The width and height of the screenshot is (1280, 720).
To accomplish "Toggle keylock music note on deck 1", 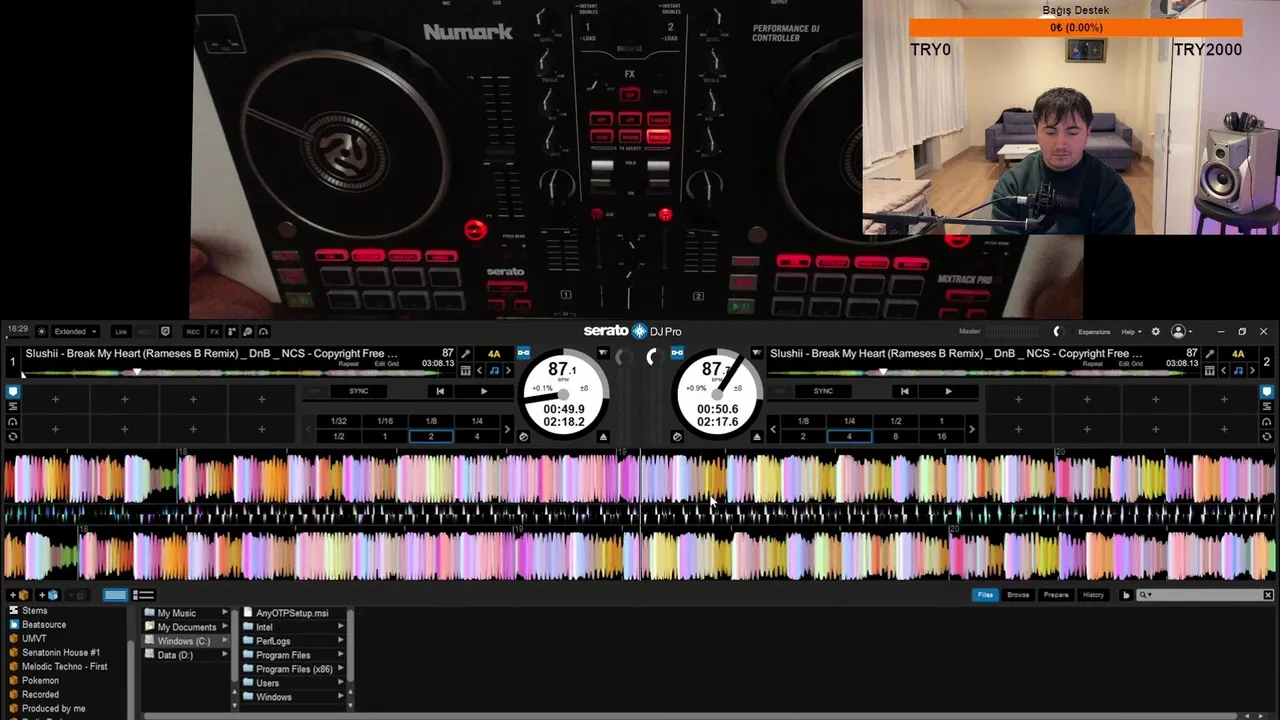I will pyautogui.click(x=494, y=370).
